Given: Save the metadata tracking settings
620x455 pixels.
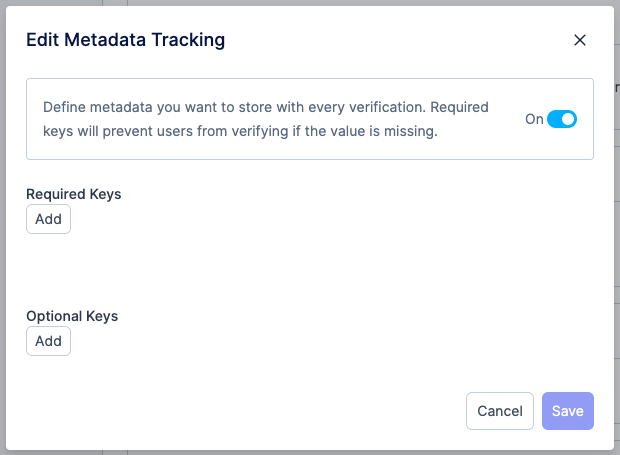Looking at the screenshot, I should click(567, 411).
